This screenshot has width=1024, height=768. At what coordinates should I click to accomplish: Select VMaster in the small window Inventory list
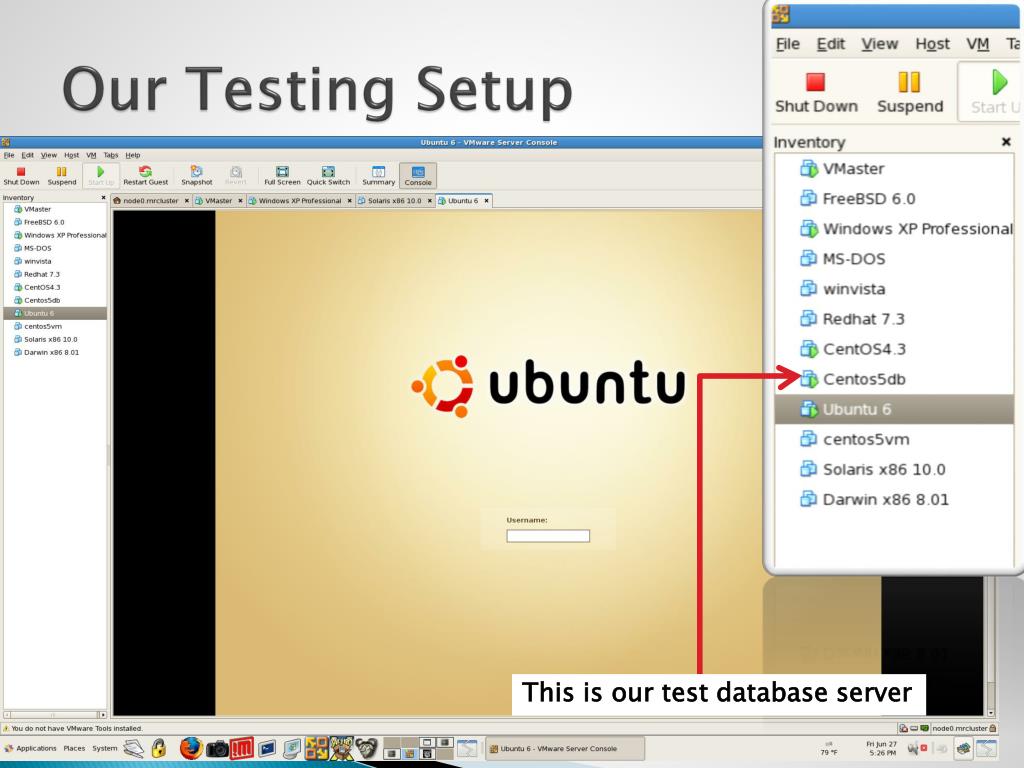[x=56, y=209]
